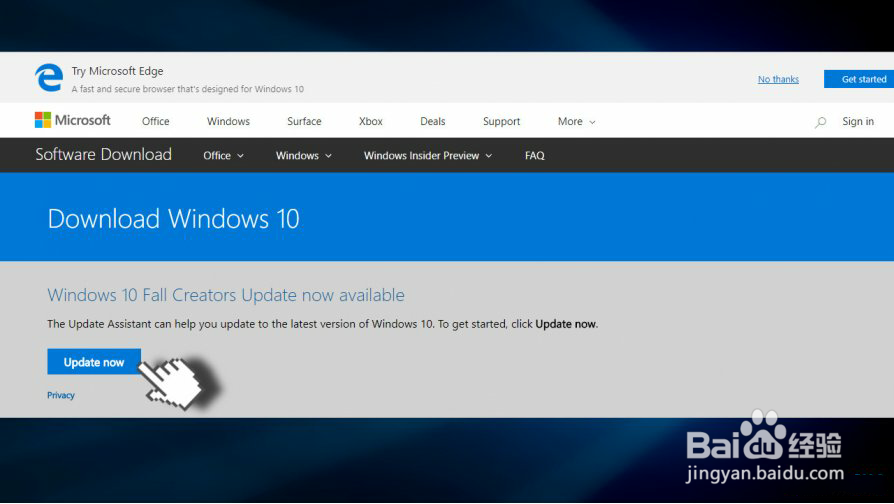Viewport: 894px width, 504px height.
Task: Click the Get started button
Action: [859, 79]
